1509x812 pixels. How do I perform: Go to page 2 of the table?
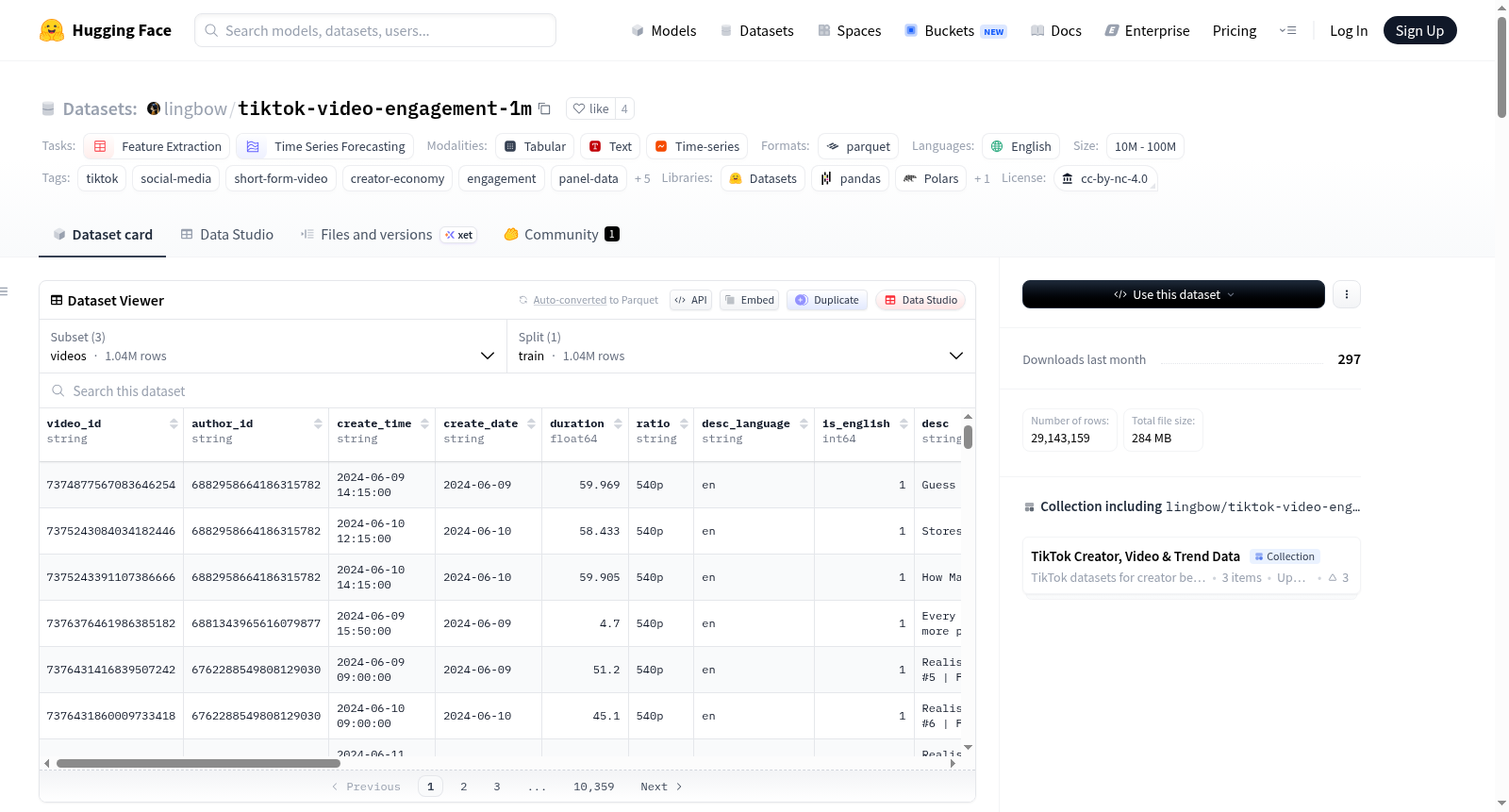coord(464,787)
